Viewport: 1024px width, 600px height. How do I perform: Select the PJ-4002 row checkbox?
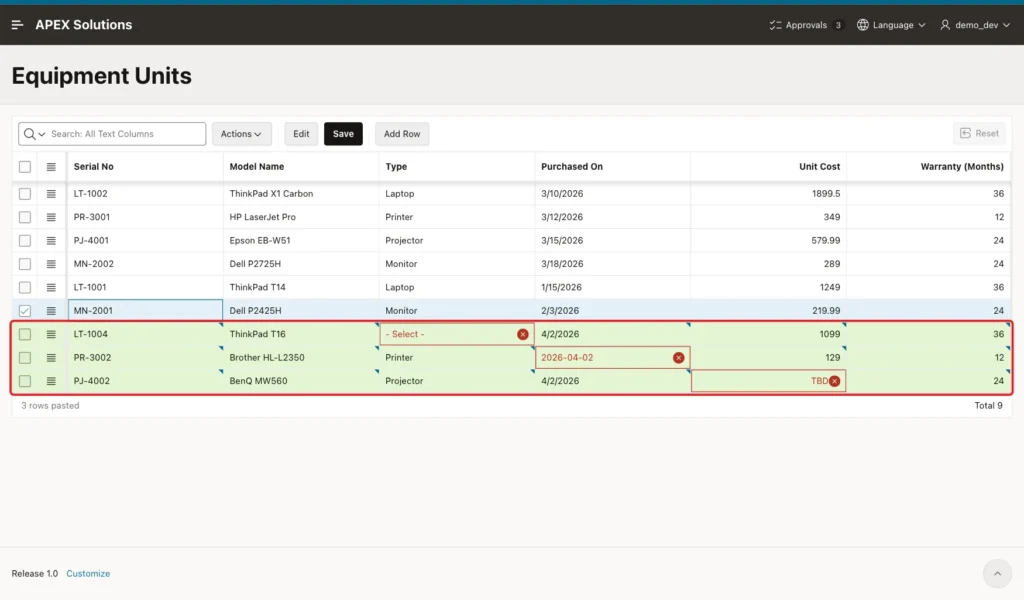point(25,381)
